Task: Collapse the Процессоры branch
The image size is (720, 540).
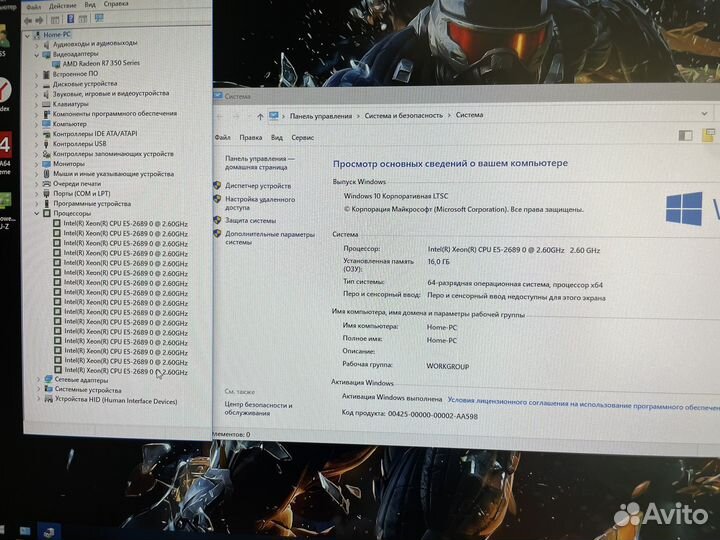Action: pos(37,214)
